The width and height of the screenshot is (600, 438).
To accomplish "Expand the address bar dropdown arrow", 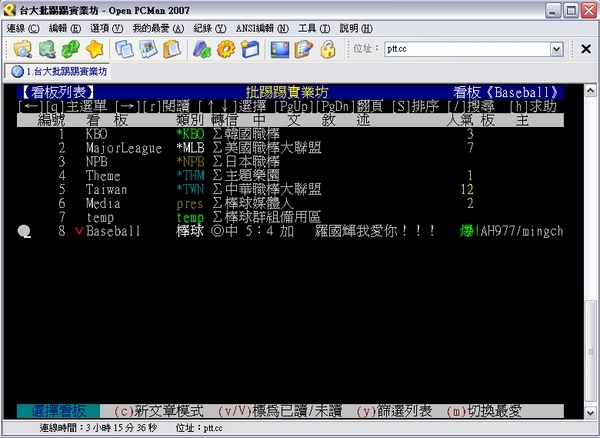I will pyautogui.click(x=556, y=49).
